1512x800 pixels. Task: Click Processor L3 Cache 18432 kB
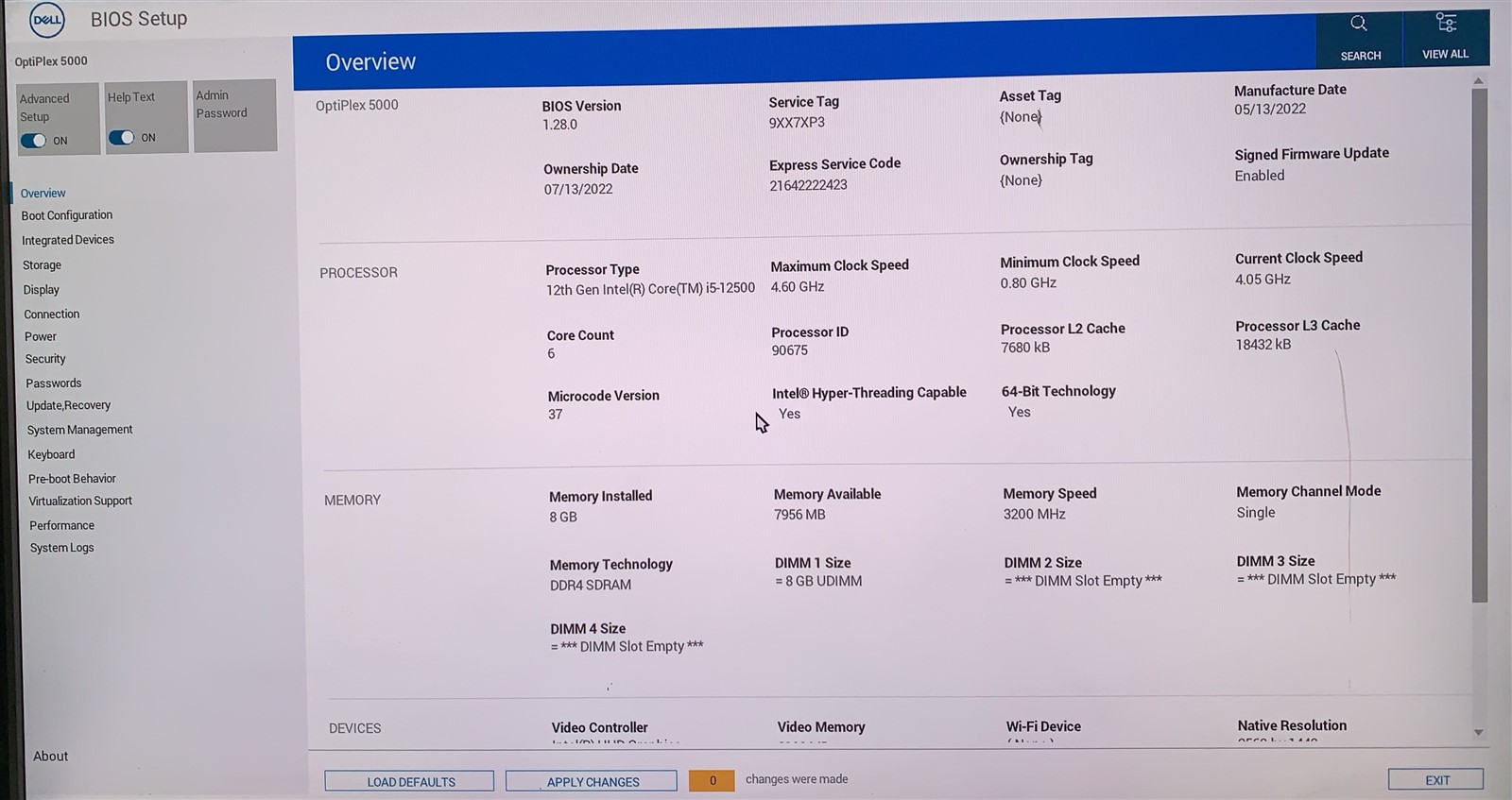click(x=1263, y=345)
